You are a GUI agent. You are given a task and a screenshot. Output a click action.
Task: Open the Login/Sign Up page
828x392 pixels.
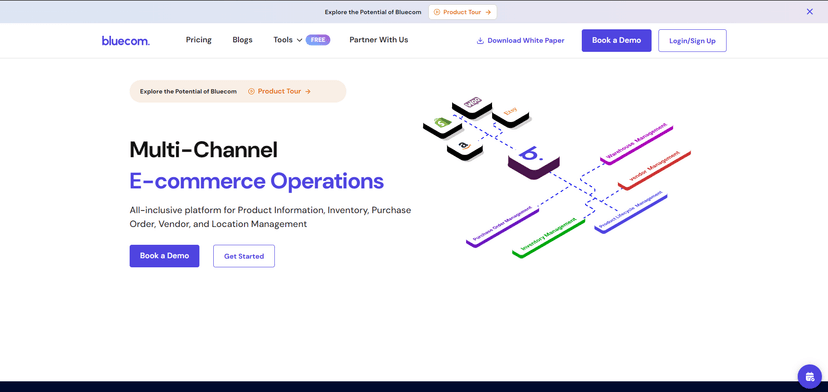(692, 41)
